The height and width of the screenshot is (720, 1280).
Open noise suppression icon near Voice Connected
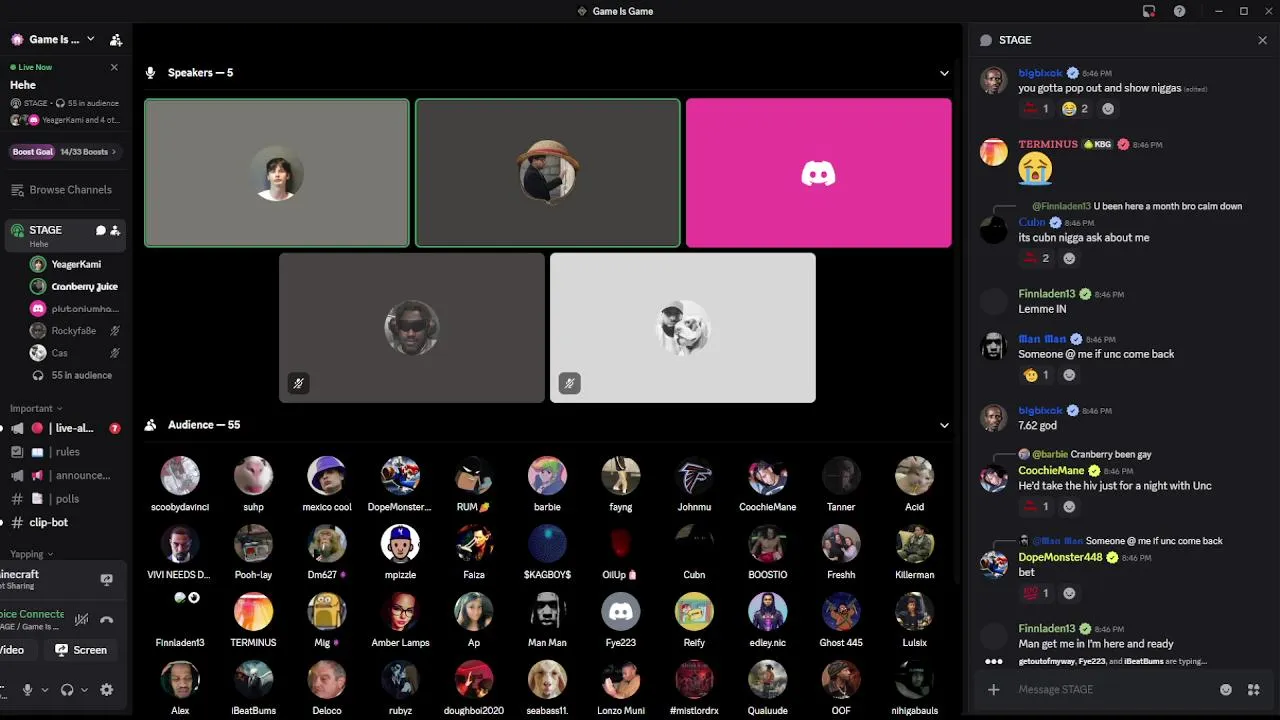[82, 619]
